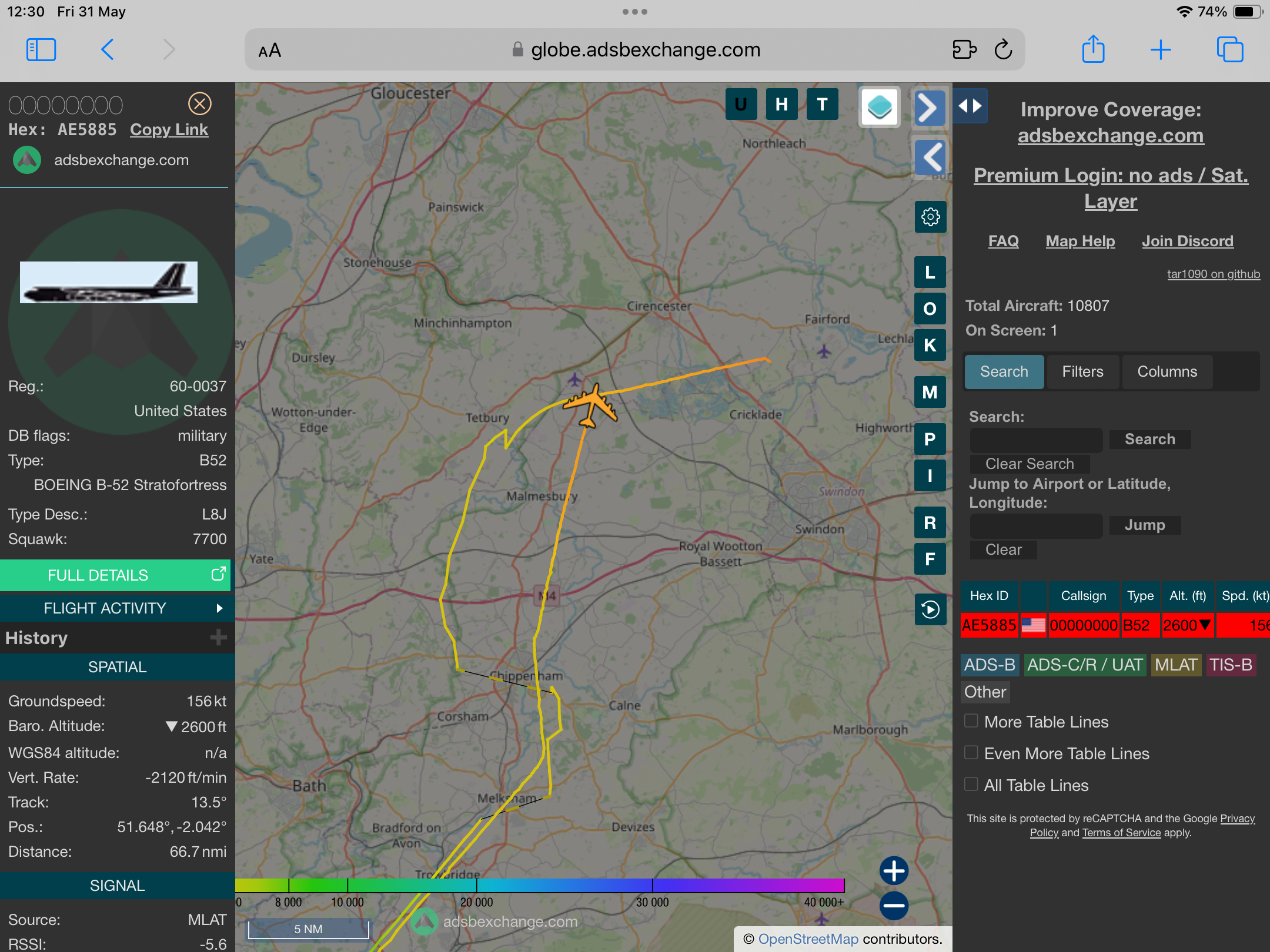Open the Safari sidebar panel
The image size is (1270, 952).
tap(41, 50)
